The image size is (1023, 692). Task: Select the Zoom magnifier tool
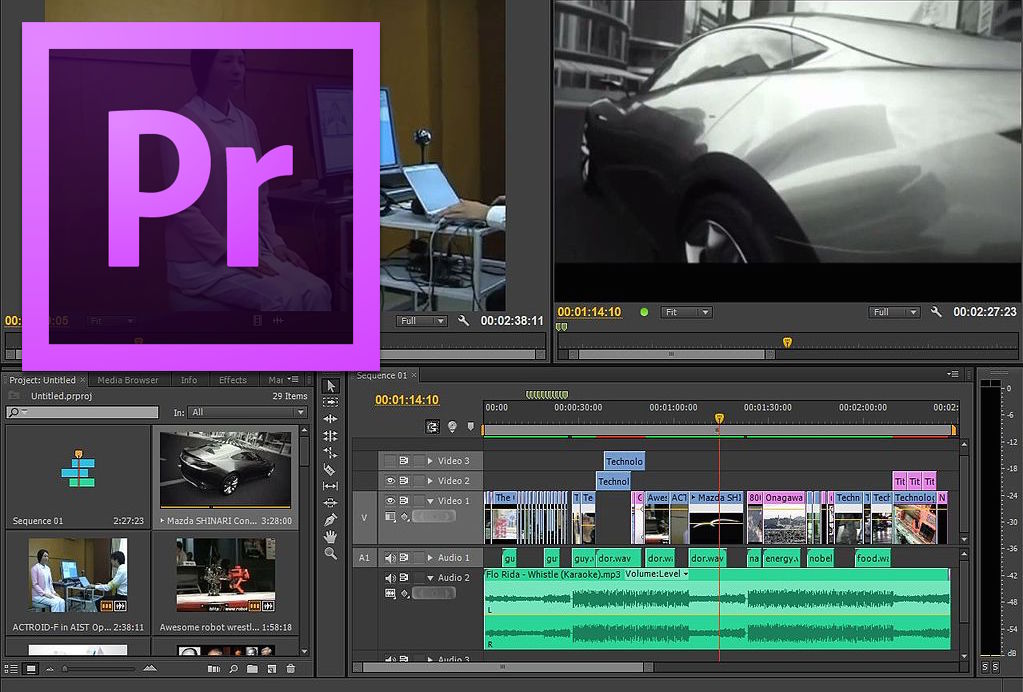point(331,554)
